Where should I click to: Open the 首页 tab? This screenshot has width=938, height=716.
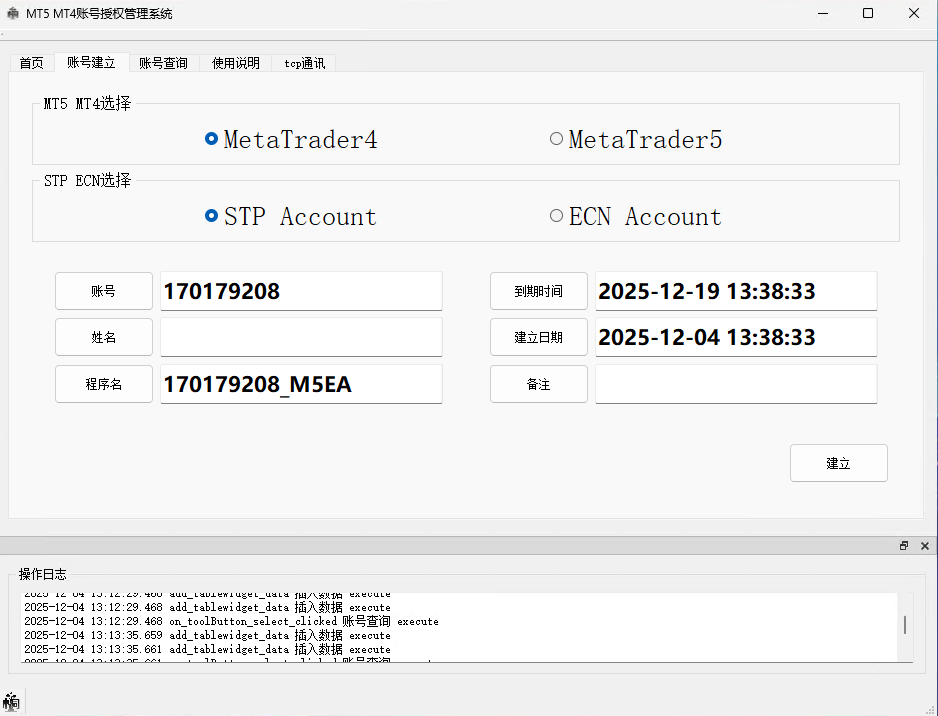pos(32,63)
